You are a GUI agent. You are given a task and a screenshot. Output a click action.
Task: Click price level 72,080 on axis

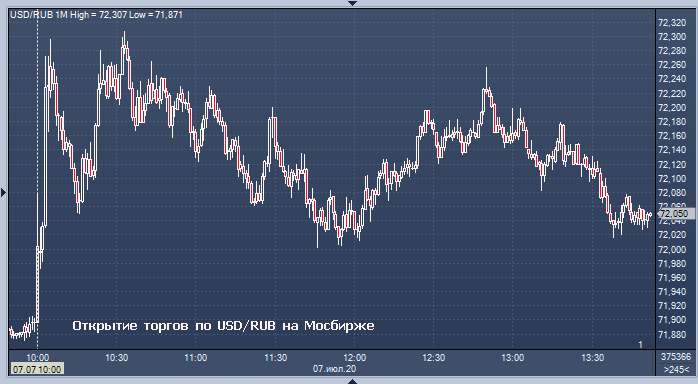pyautogui.click(x=672, y=193)
